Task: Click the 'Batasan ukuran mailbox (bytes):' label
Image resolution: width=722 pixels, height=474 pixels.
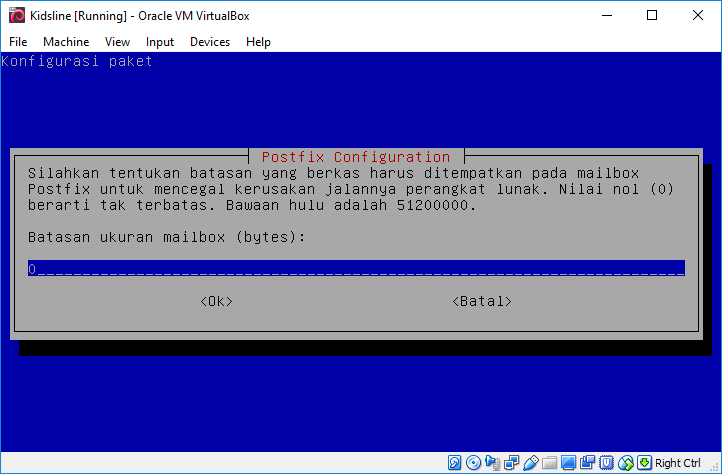Action: click(167, 237)
